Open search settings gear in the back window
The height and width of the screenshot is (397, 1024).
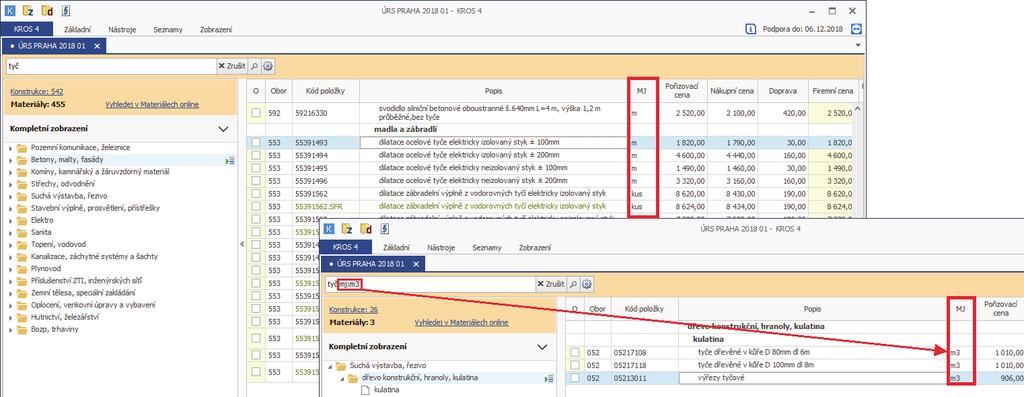pos(267,66)
